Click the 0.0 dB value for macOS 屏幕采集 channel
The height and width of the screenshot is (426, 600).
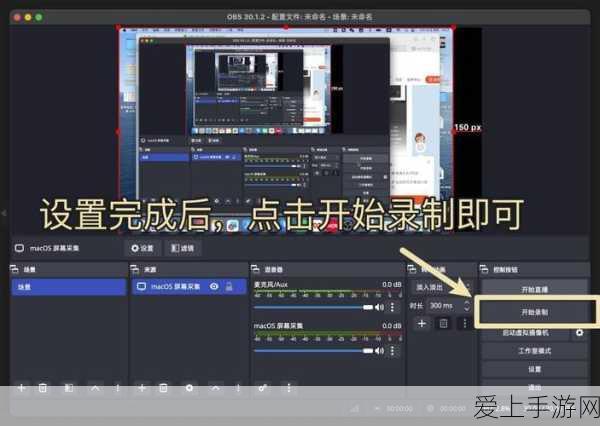click(x=391, y=326)
